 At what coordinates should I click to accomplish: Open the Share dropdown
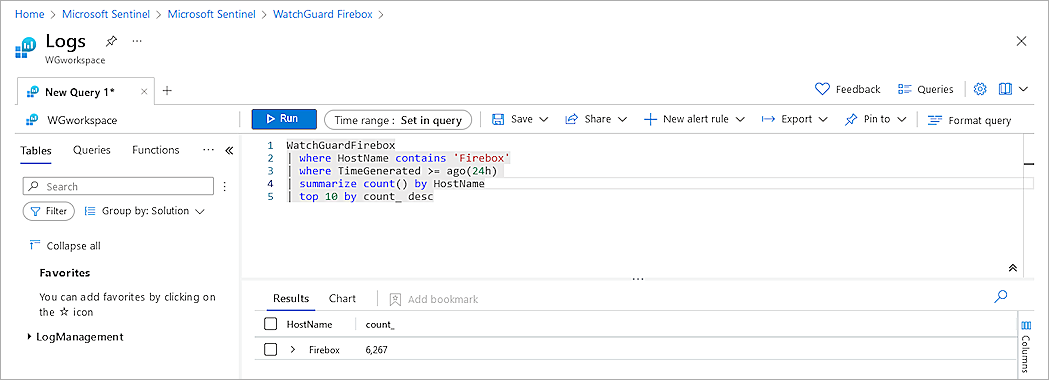(x=596, y=119)
